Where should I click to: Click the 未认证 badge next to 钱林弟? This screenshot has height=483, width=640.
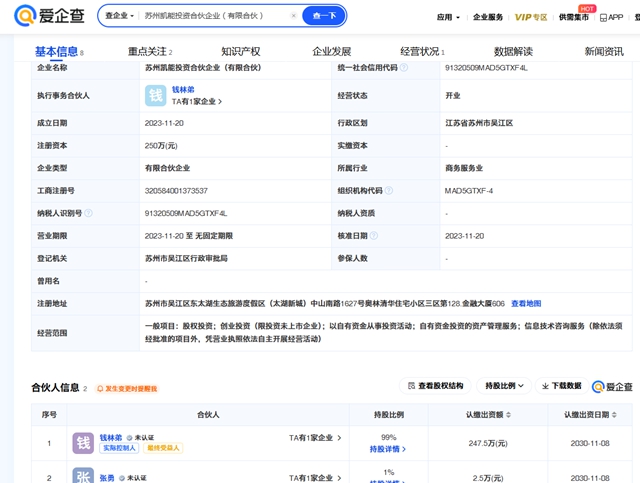pyautogui.click(x=140, y=438)
